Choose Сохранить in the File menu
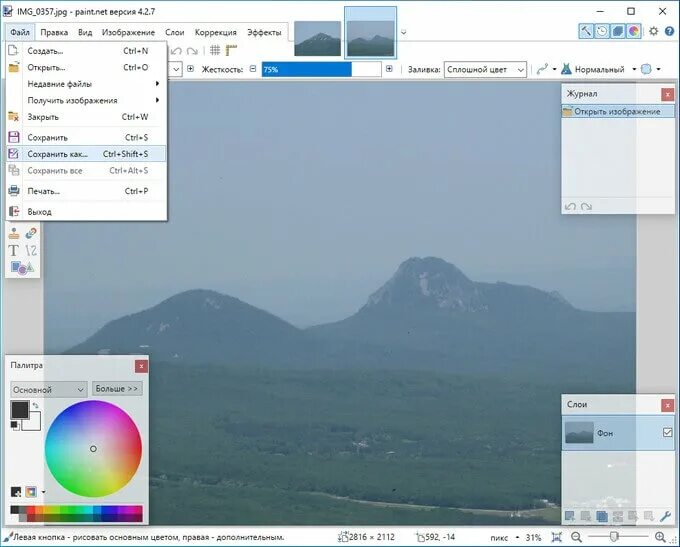The width and height of the screenshot is (680, 547). [x=86, y=138]
